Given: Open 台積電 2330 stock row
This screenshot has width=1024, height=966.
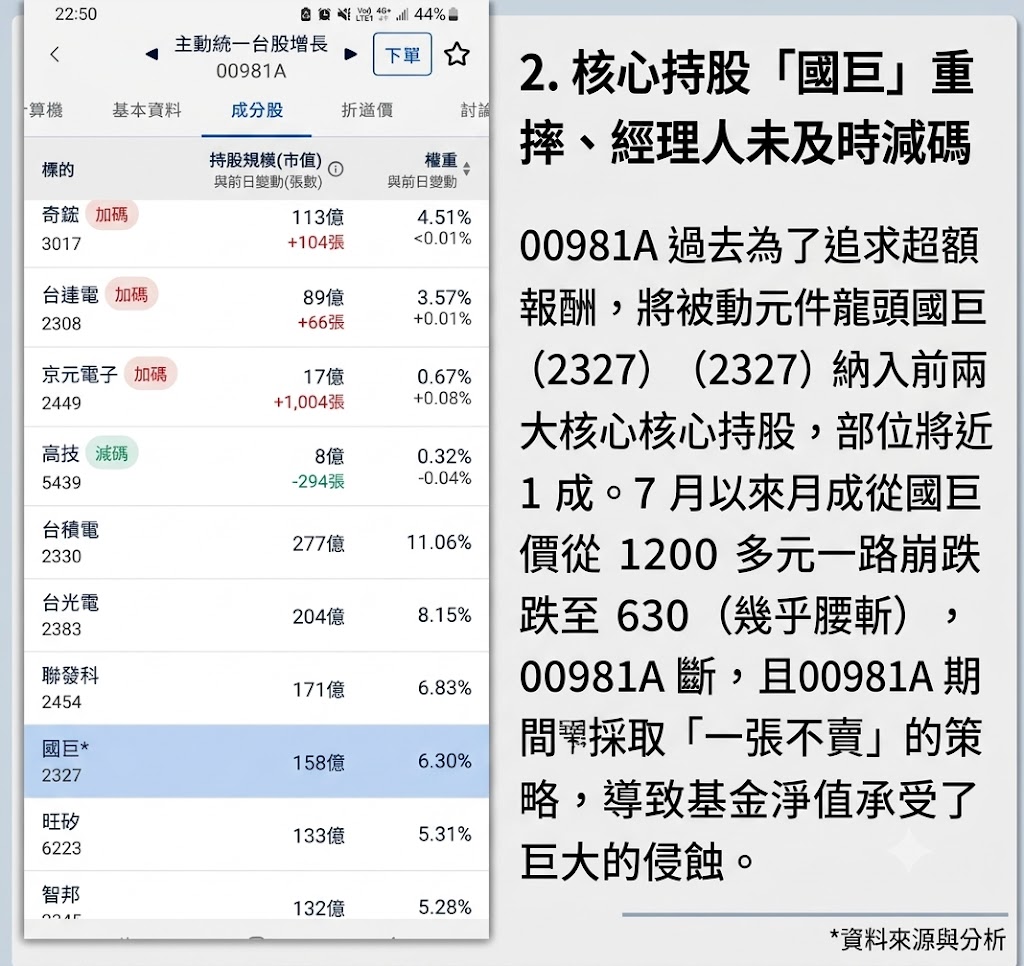Looking at the screenshot, I should (x=257, y=542).
